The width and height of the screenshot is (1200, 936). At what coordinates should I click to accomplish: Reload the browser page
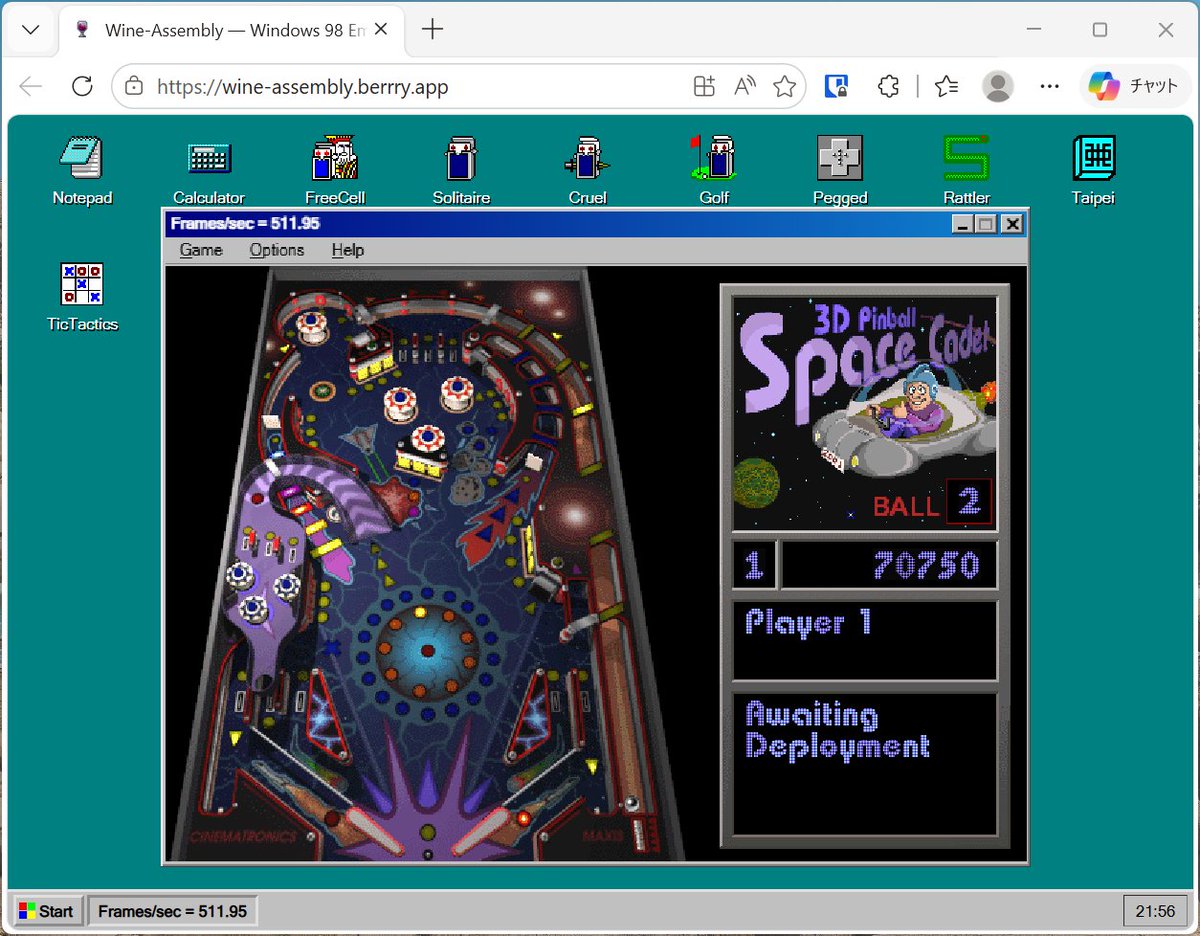tap(82, 87)
